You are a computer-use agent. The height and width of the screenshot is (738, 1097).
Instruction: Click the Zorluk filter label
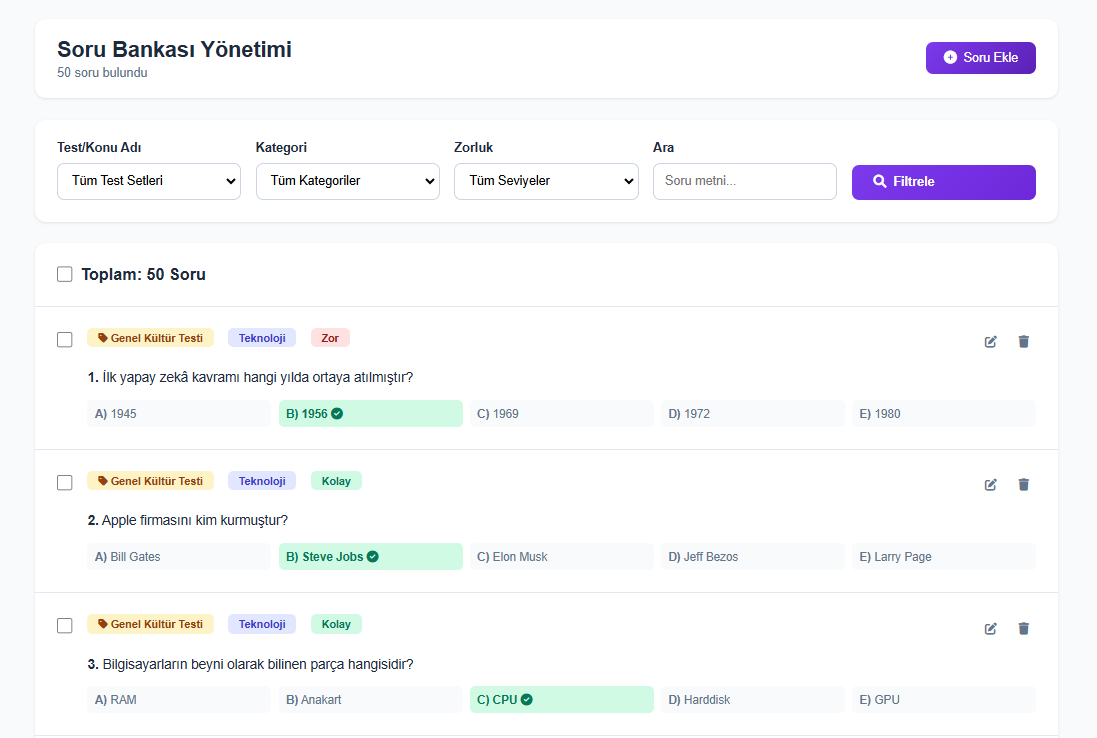click(x=474, y=148)
